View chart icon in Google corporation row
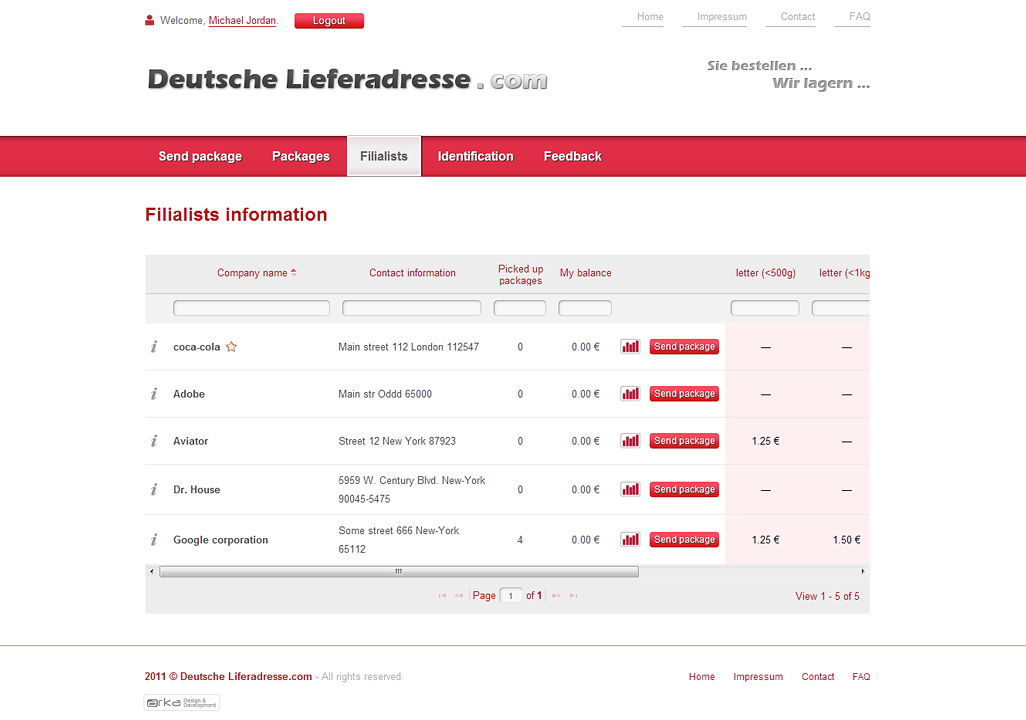This screenshot has width=1026, height=720. click(x=630, y=540)
